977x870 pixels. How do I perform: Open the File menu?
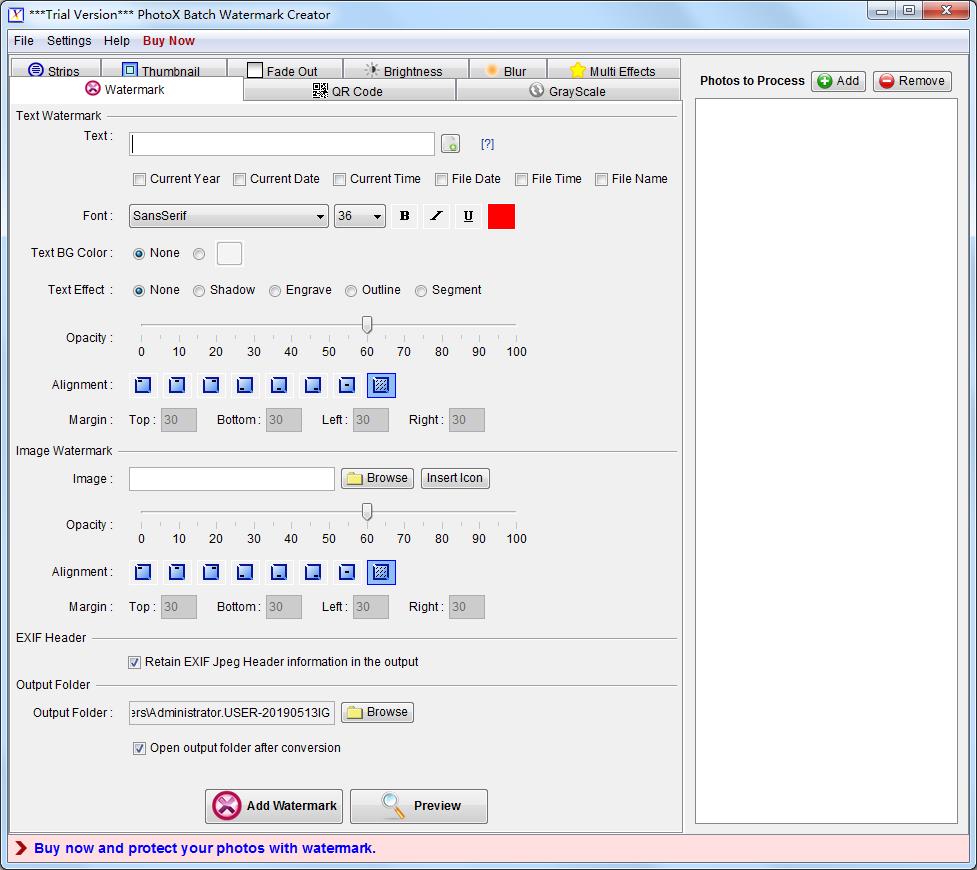pyautogui.click(x=24, y=41)
